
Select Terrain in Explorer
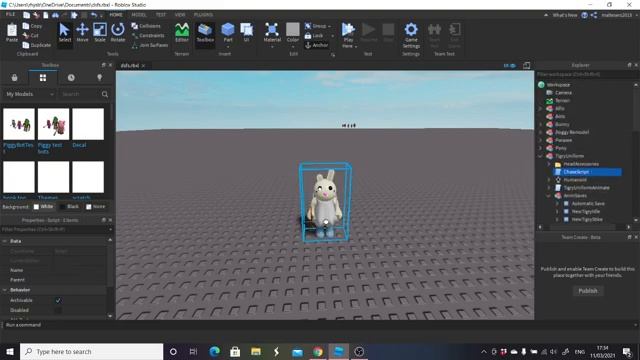point(562,100)
